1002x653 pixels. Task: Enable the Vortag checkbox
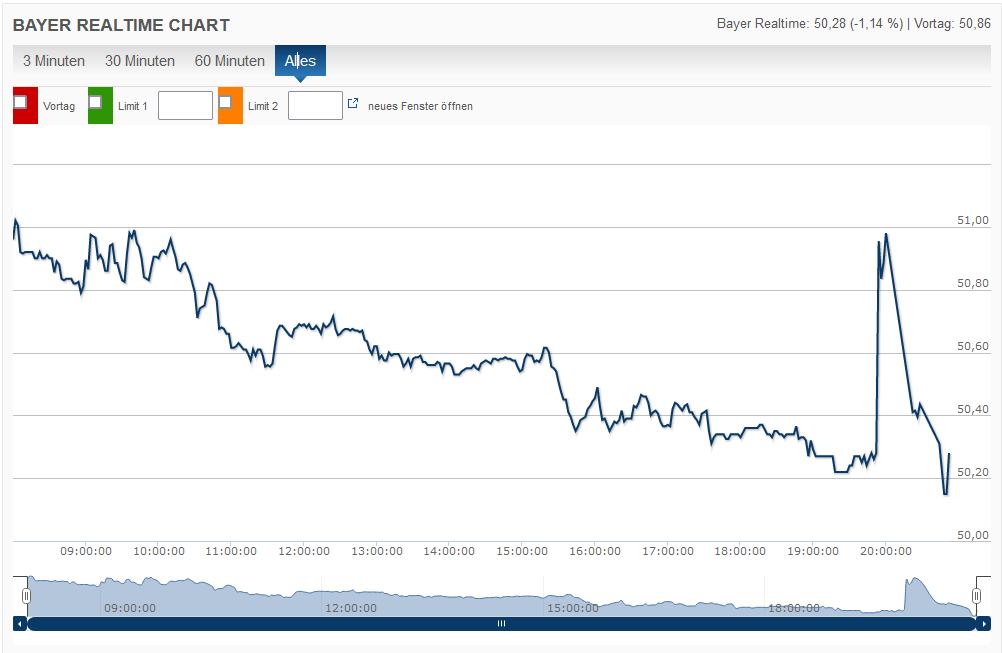(x=20, y=102)
